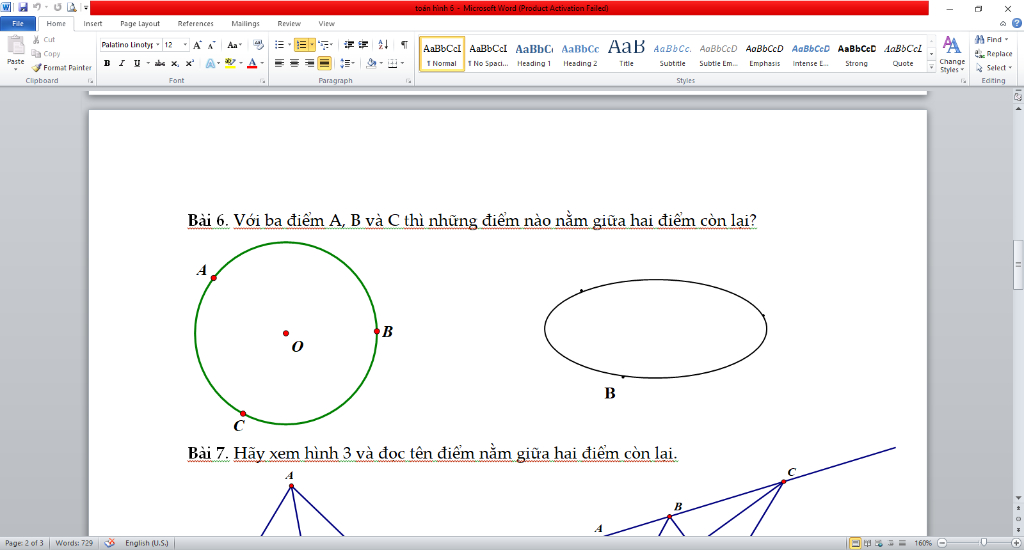
Task: Click the Increase Indent icon
Action: click(363, 44)
